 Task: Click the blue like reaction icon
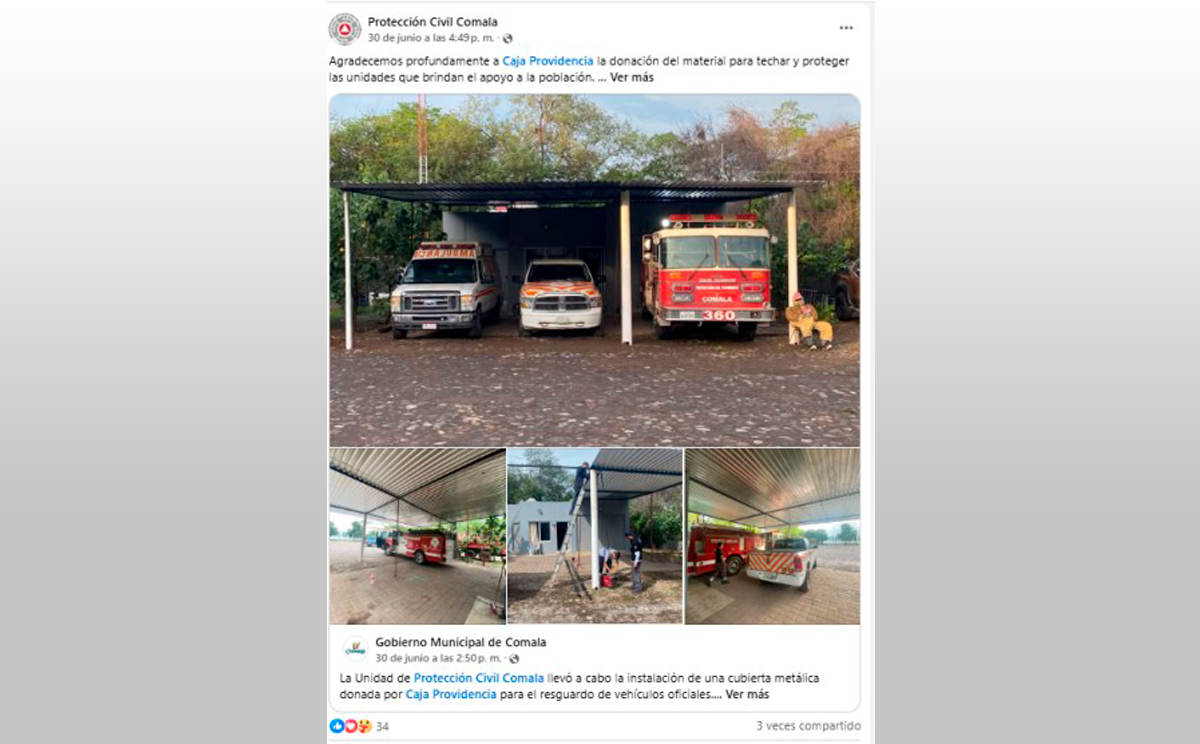pyautogui.click(x=337, y=726)
